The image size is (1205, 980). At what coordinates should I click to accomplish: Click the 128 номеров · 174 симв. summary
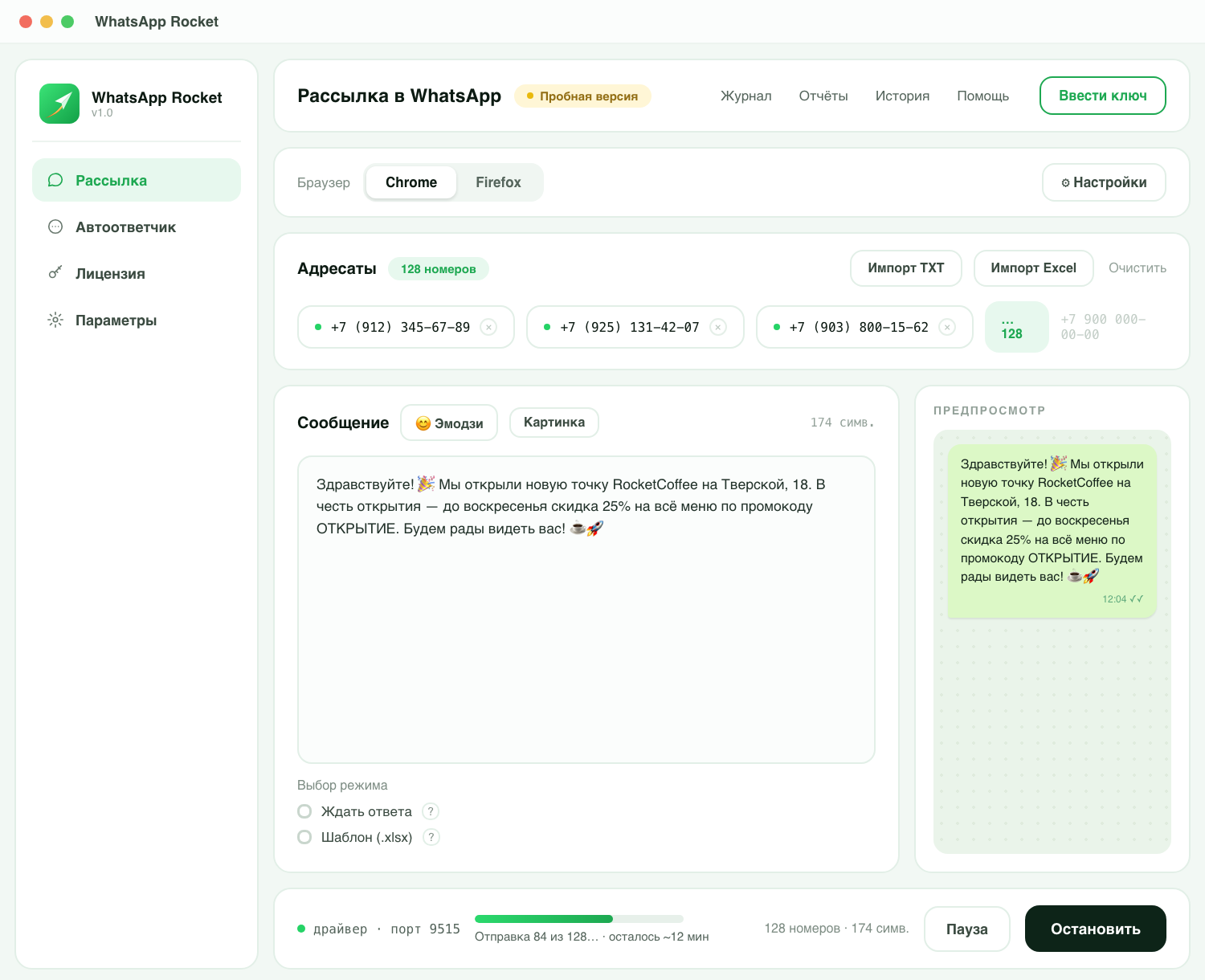pos(836,929)
